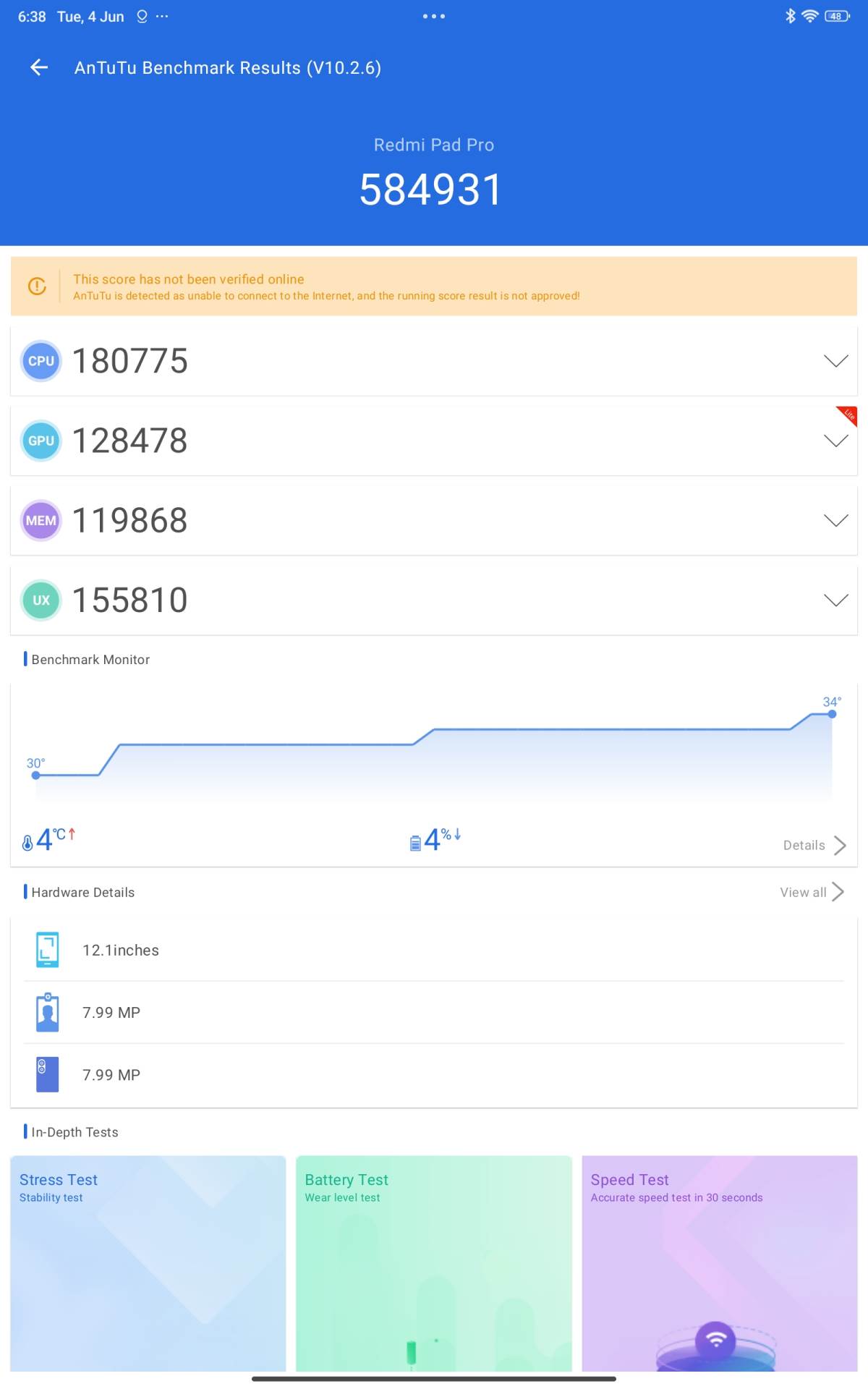Tap the back arrow in header
The width and height of the screenshot is (868, 1389).
(39, 67)
